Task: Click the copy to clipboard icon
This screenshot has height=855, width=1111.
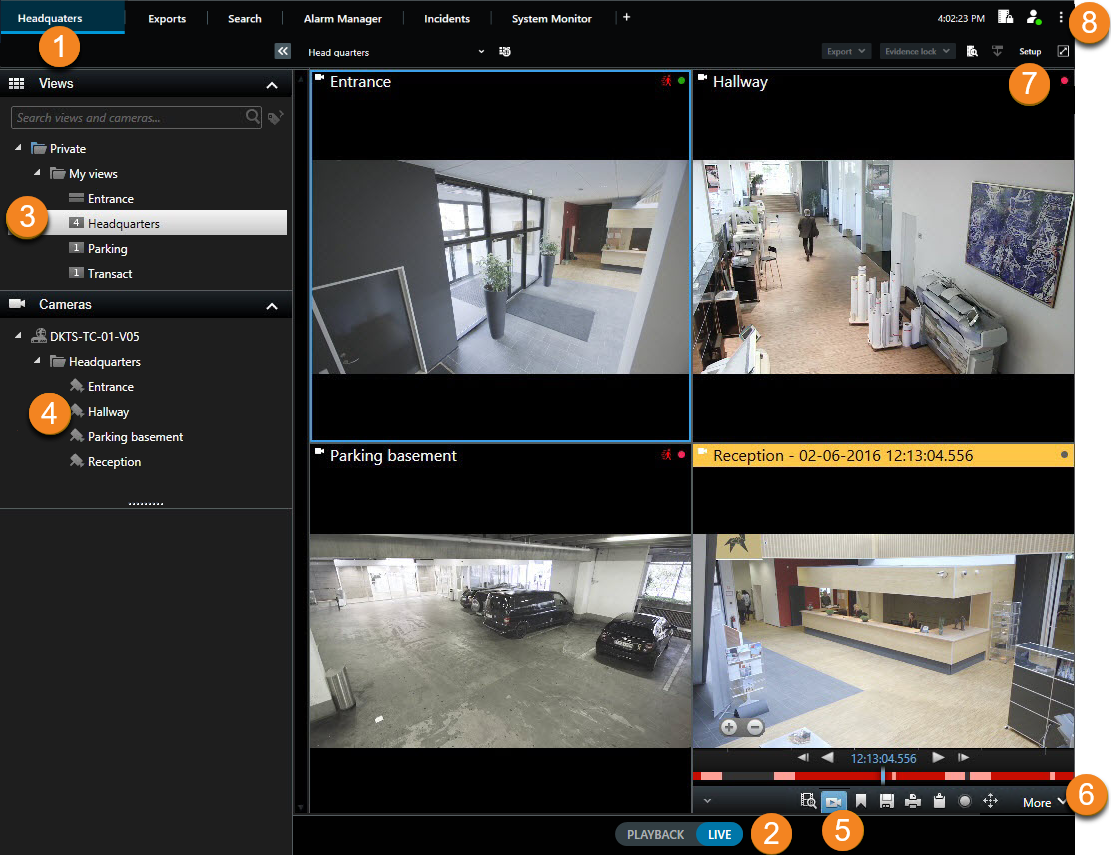Action: (939, 801)
